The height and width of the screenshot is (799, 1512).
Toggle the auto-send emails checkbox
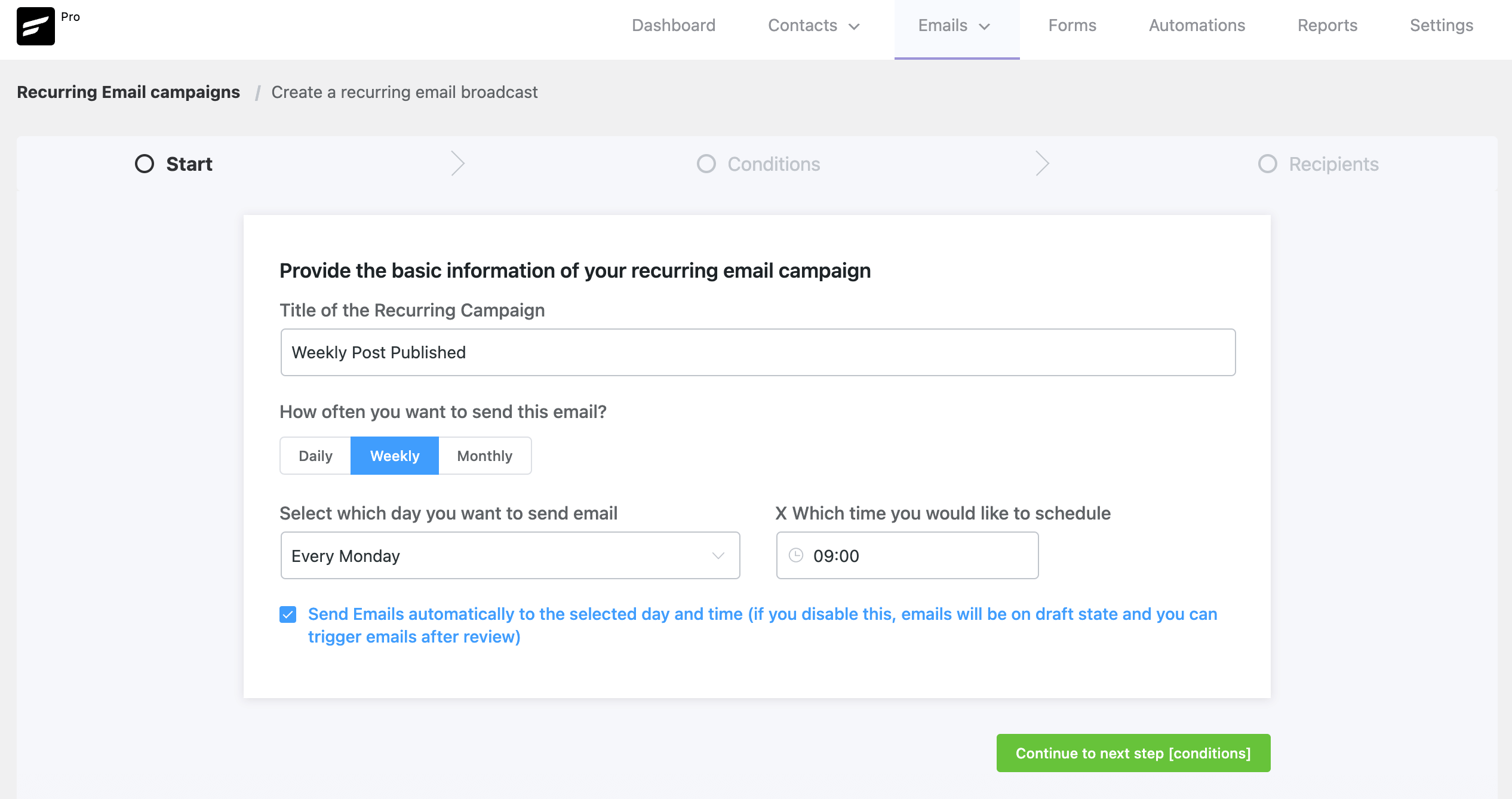tap(289, 613)
